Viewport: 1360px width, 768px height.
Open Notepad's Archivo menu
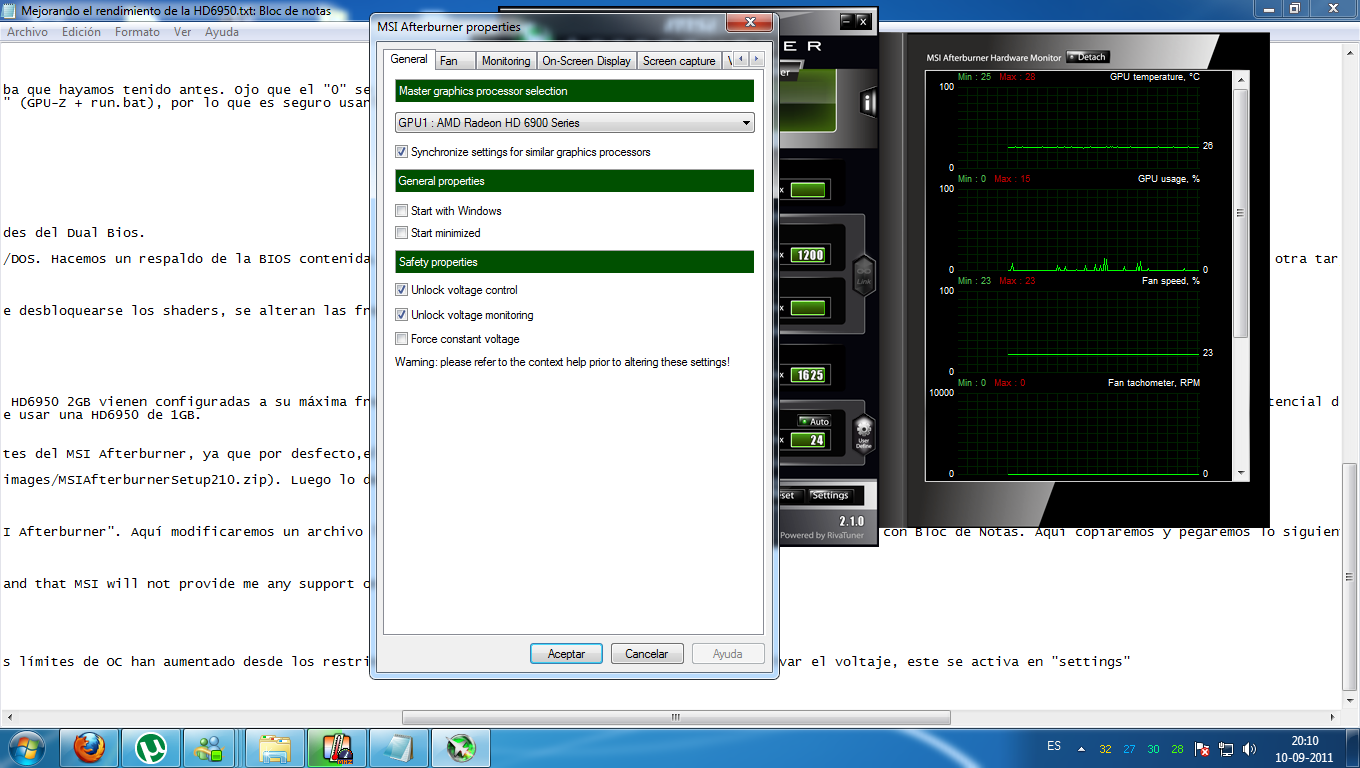click(27, 32)
